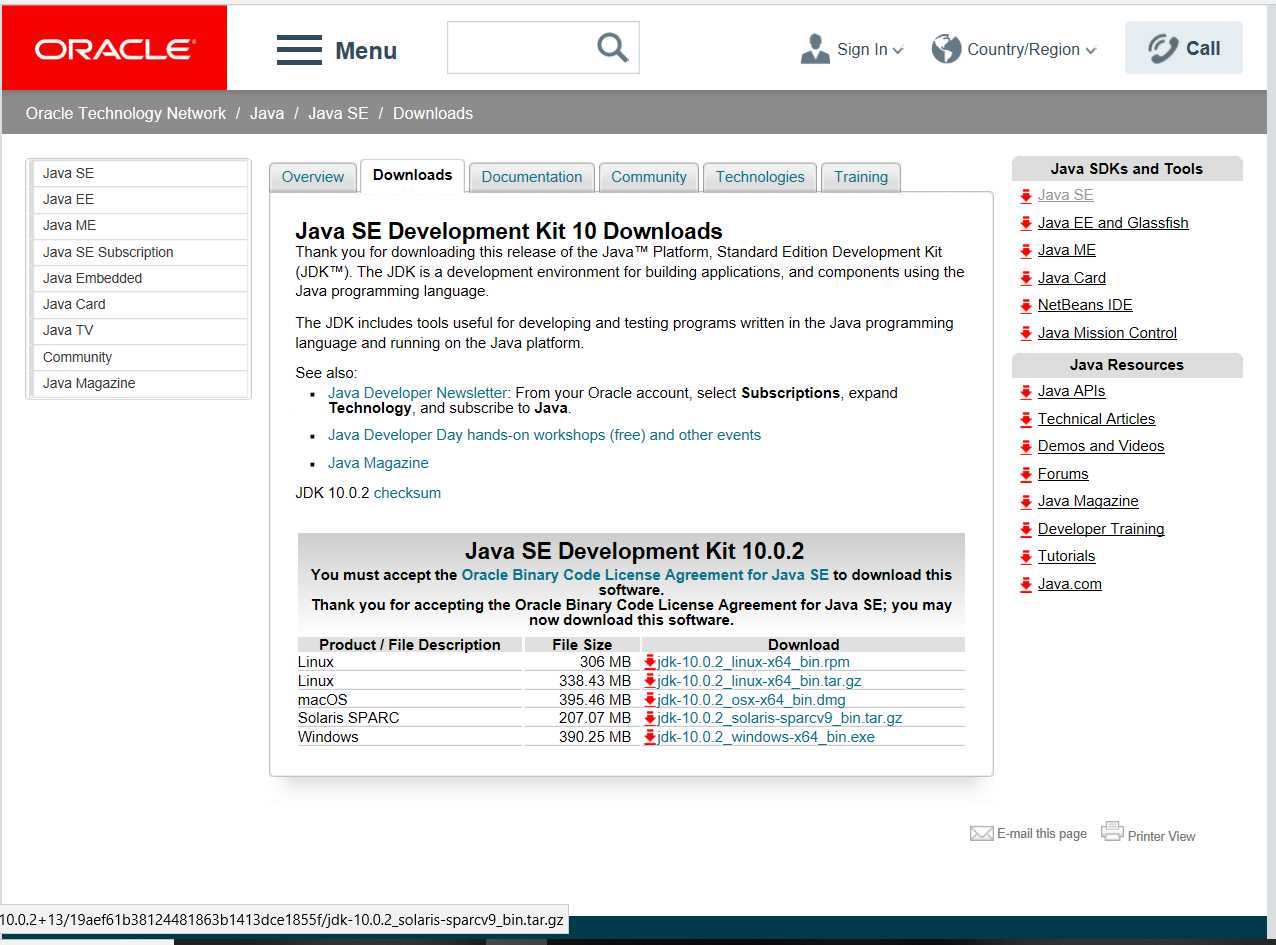Click the Oracle logo
Image resolution: width=1276 pixels, height=945 pixels.
[115, 48]
